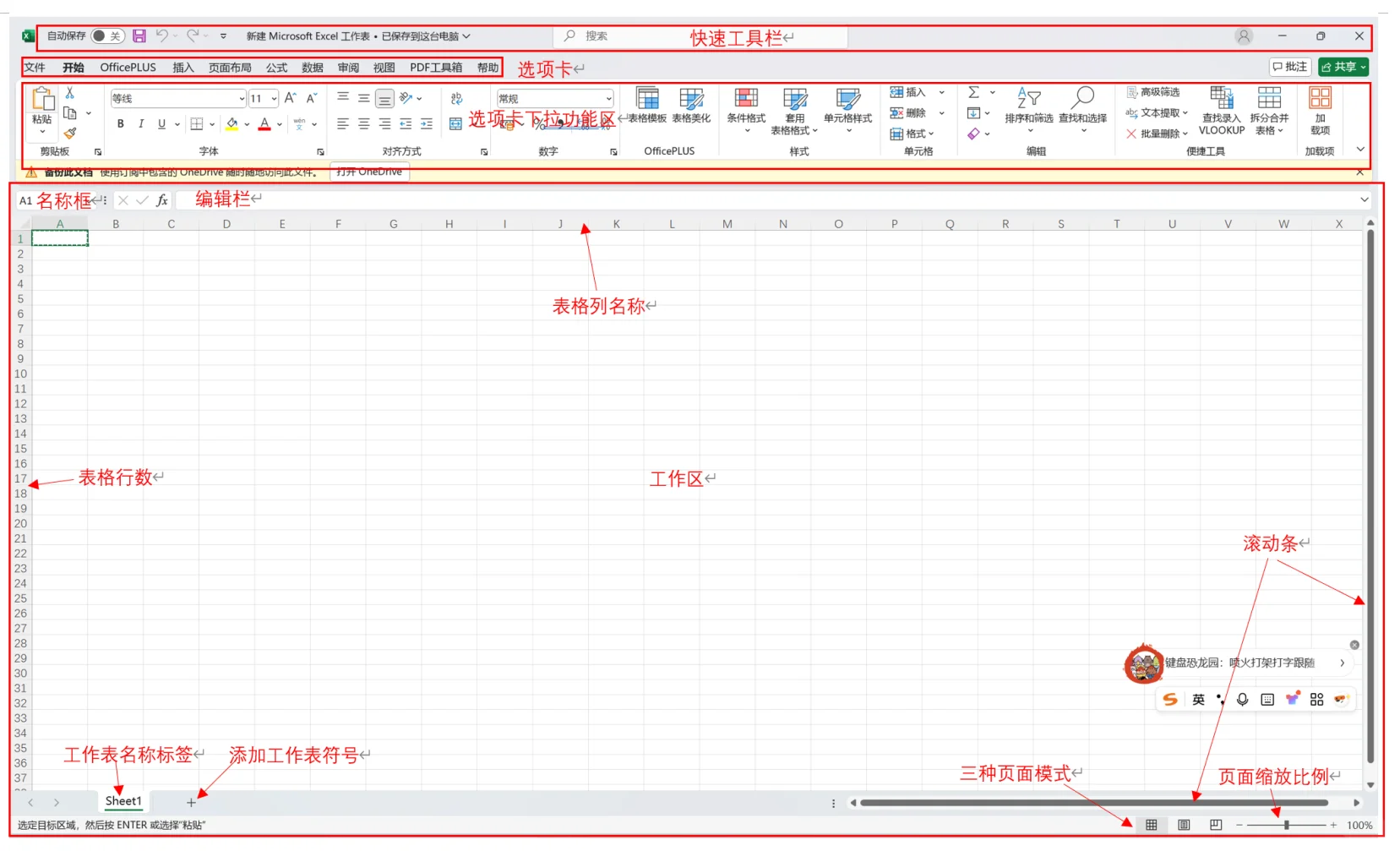The height and width of the screenshot is (851, 1400).
Task: Toggle the 自动保存 AutoSave switch
Action: tap(107, 35)
